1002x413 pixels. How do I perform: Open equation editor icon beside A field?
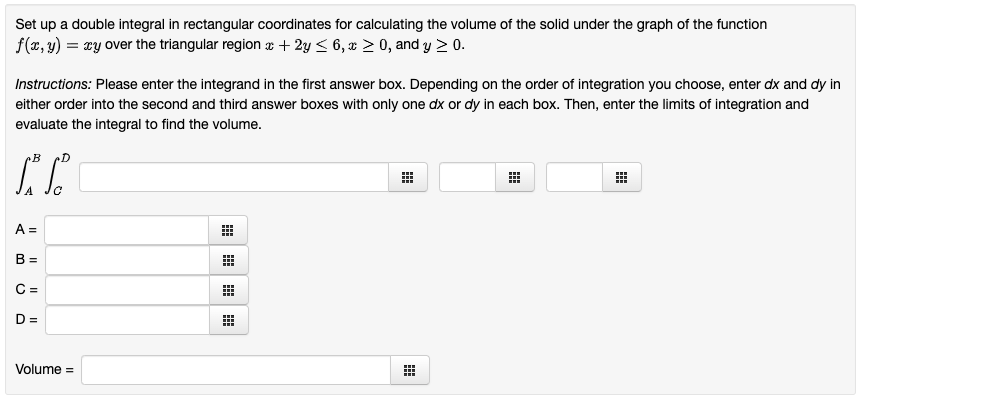click(x=227, y=230)
